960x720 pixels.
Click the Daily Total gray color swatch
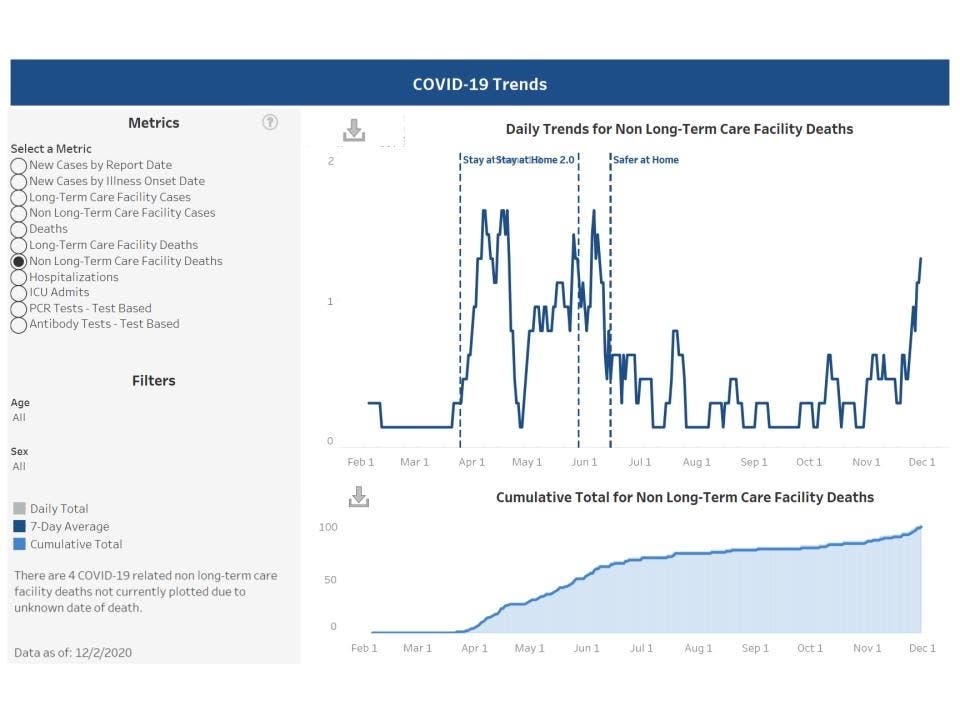(18, 508)
